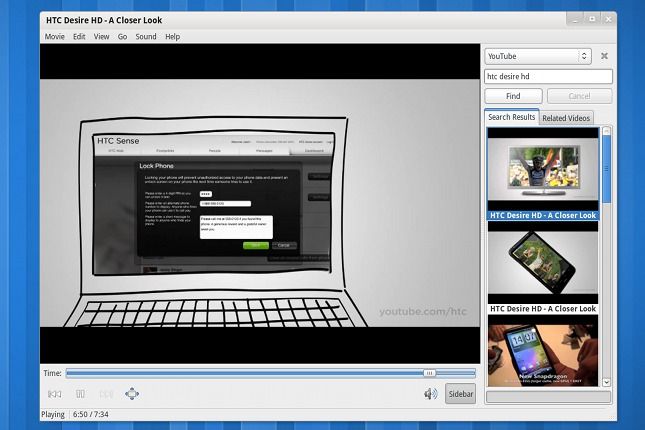Switch to the Search Results tab

(512, 117)
